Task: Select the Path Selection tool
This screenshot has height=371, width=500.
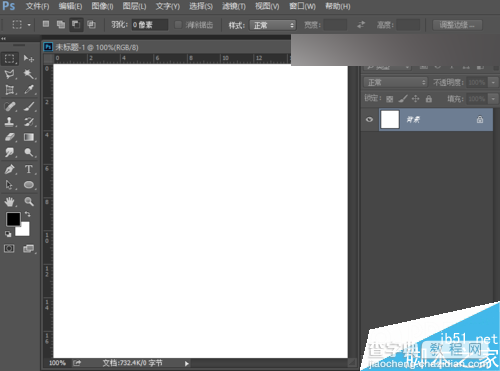Action: pos(9,185)
